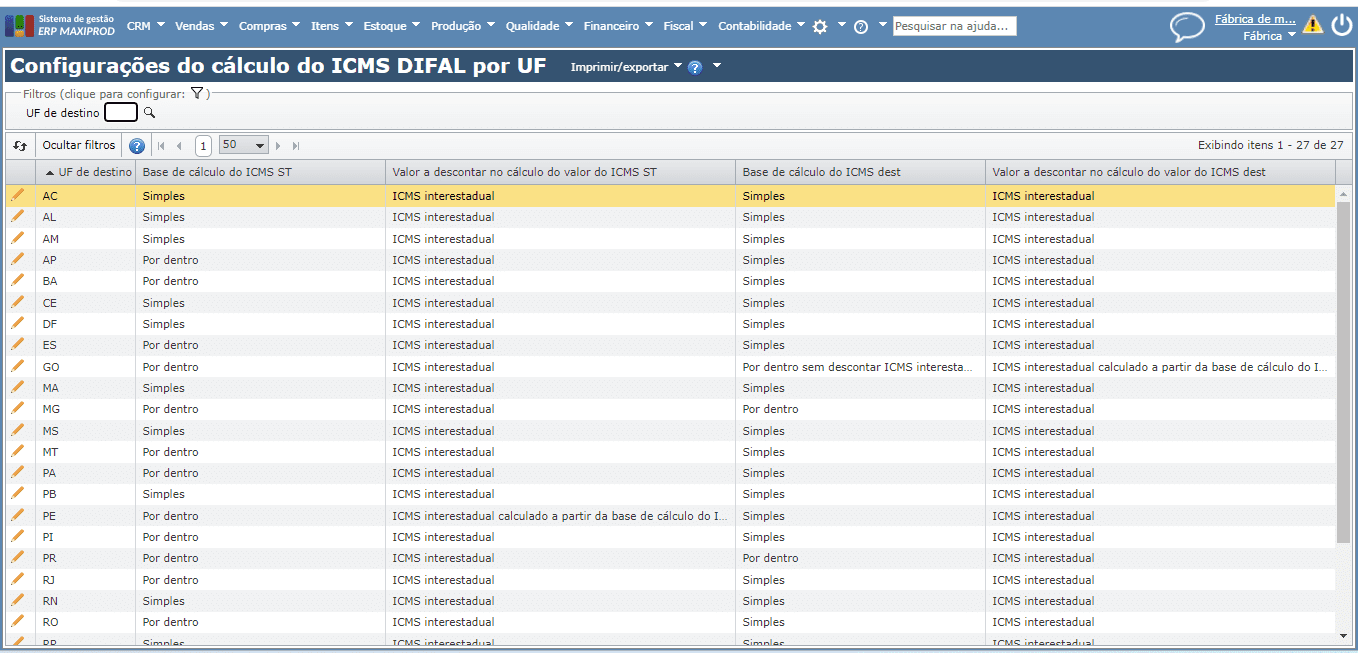Open the Vendas menu
Screen dimensions: 1358x653
pyautogui.click(x=201, y=26)
